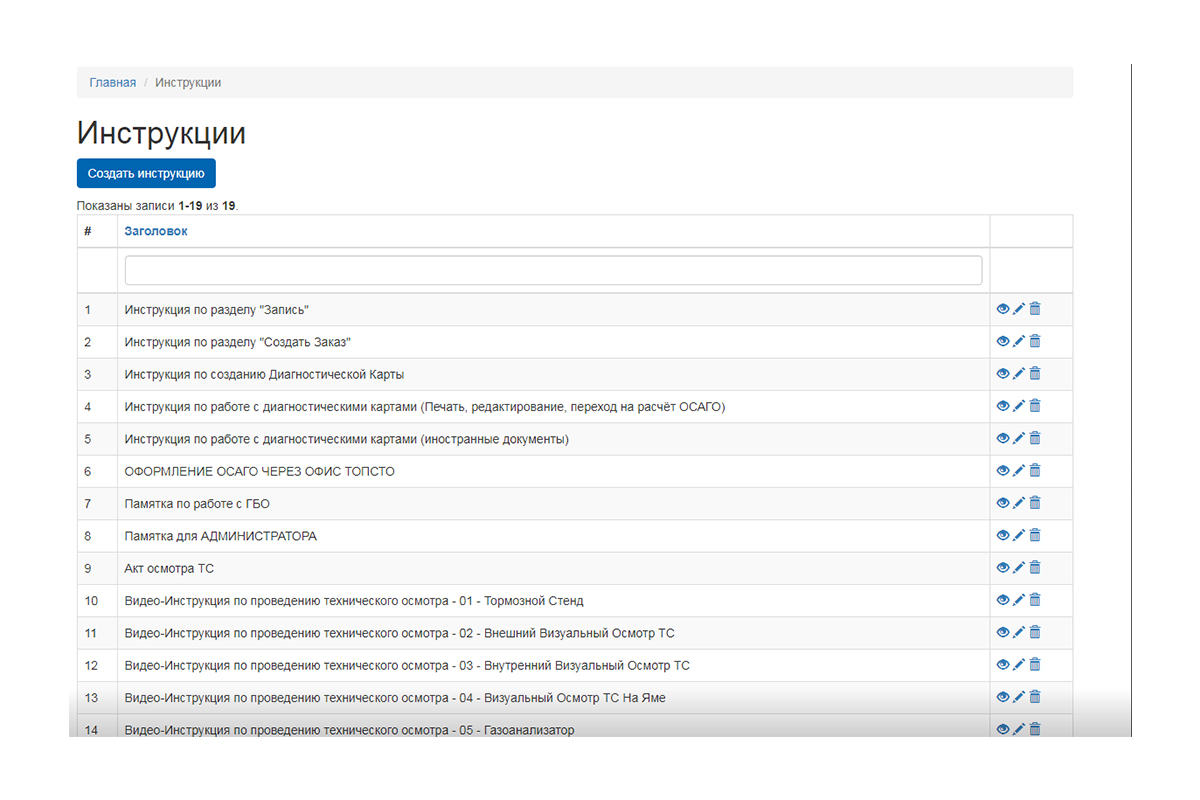The height and width of the screenshot is (800, 1200).
Task: Delete '03 - Внутренний Визуальный Осмотр ТС' trash icon
Action: (1035, 664)
